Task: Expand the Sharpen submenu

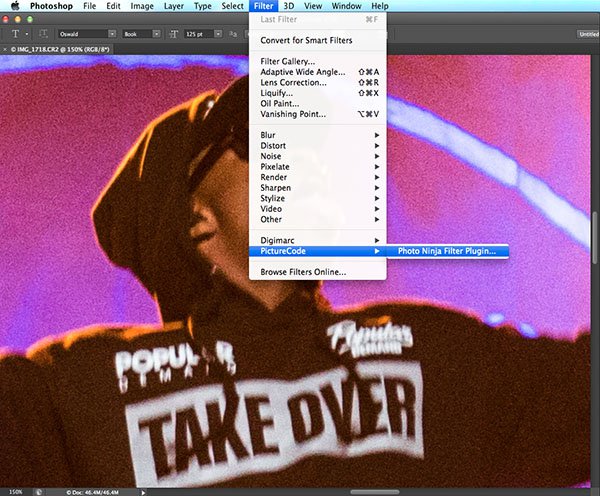Action: click(318, 188)
